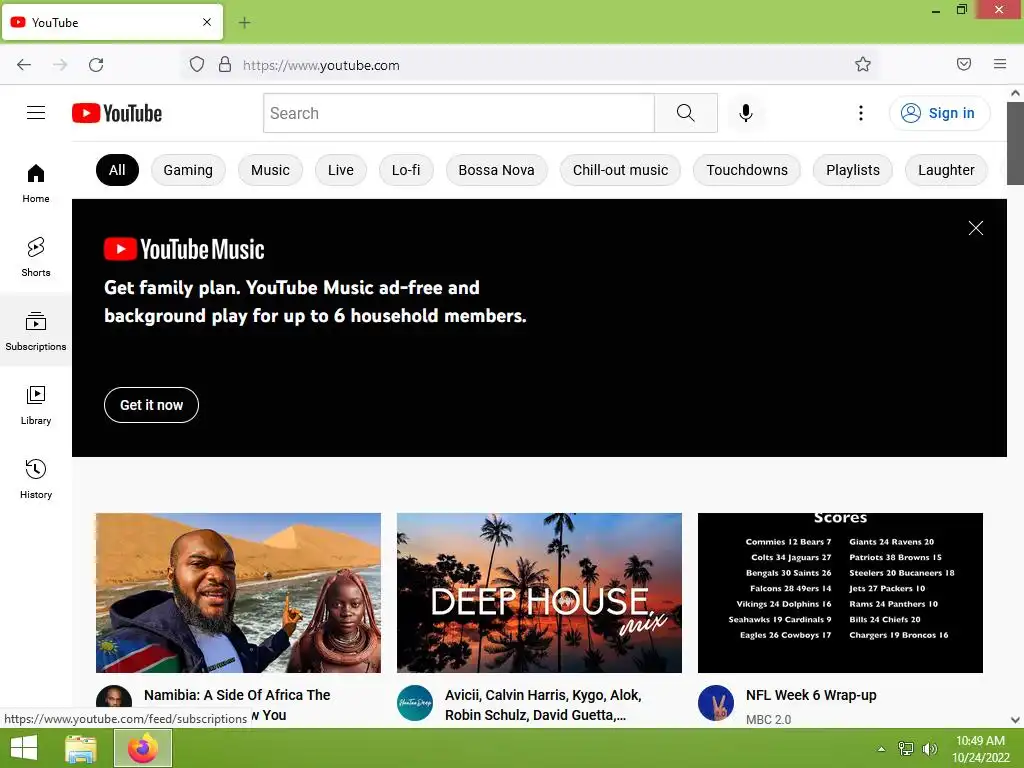This screenshot has height=768, width=1024.
Task: Select the Gaming filter chip
Action: tap(188, 170)
